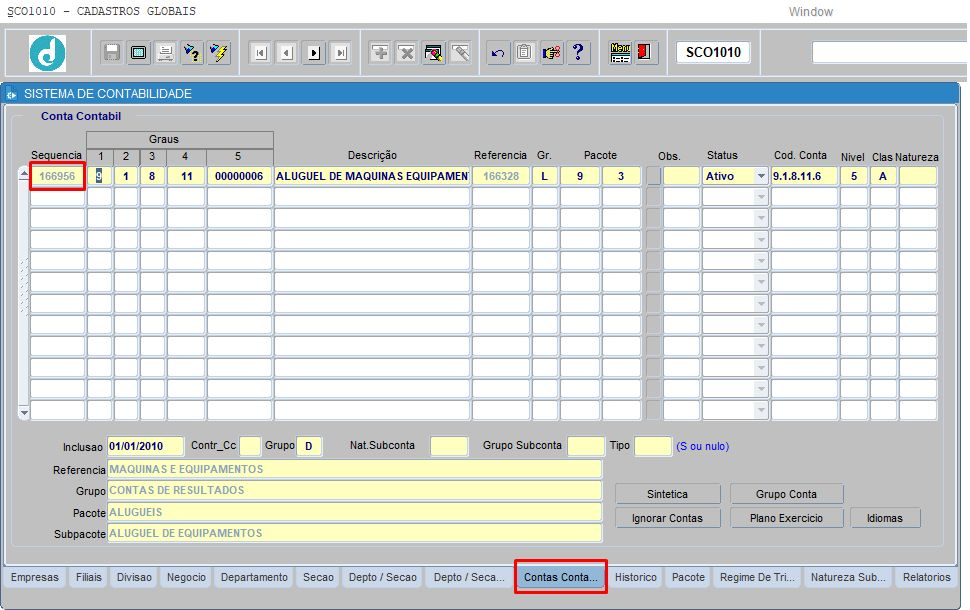The height and width of the screenshot is (610, 970).
Task: Open the Status dropdown in the fourth row
Action: click(x=761, y=240)
